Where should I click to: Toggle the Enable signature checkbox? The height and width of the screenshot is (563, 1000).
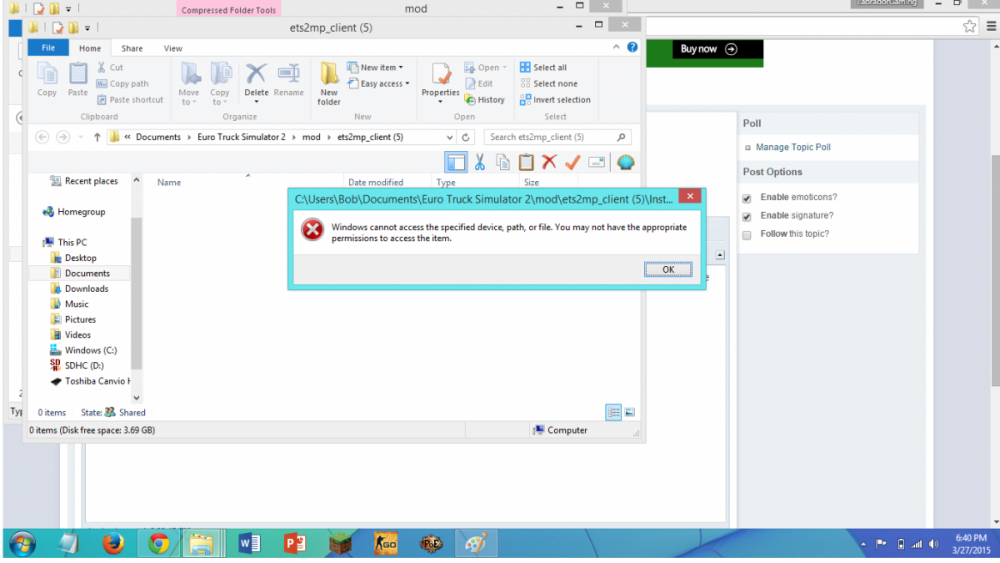(x=747, y=216)
